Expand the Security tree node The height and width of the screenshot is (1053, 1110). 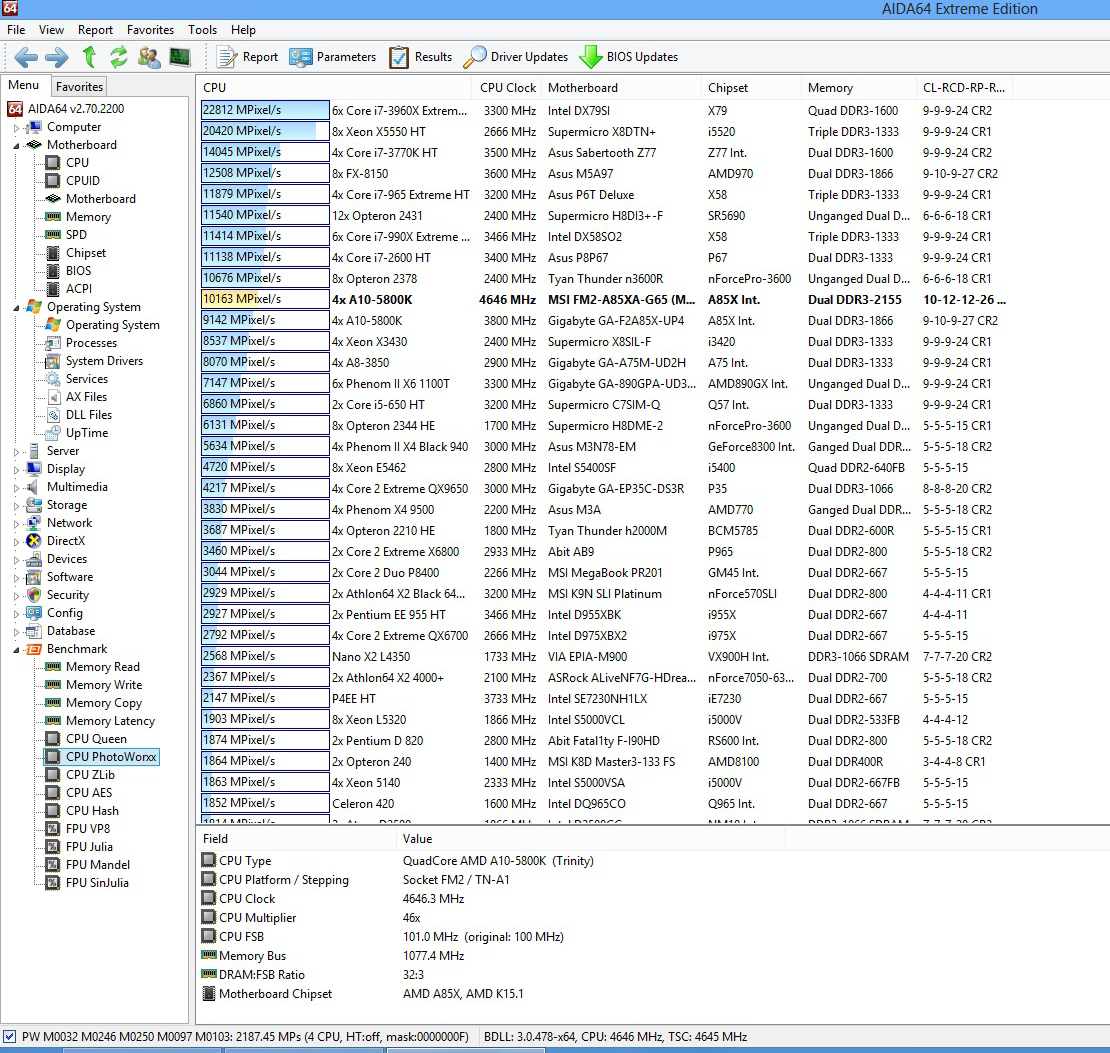click(x=16, y=595)
